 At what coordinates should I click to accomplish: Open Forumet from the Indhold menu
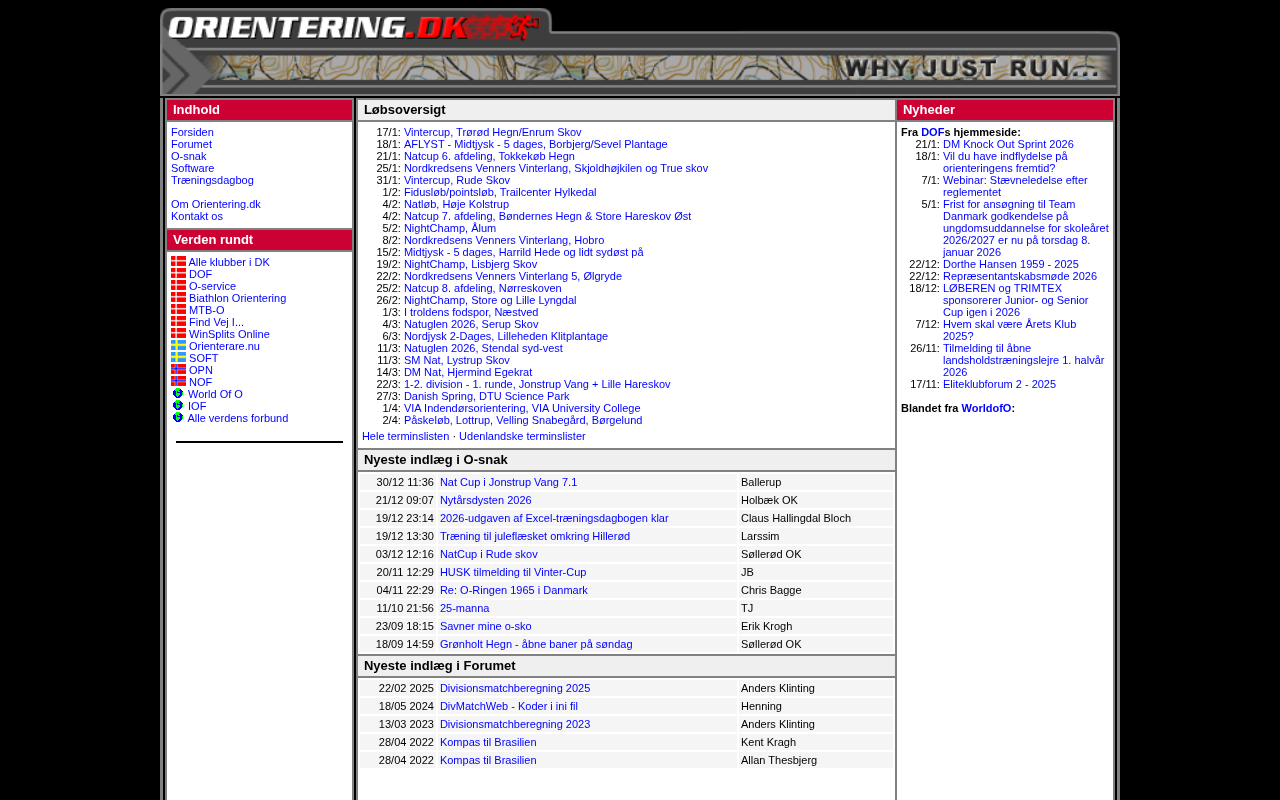pos(191,144)
